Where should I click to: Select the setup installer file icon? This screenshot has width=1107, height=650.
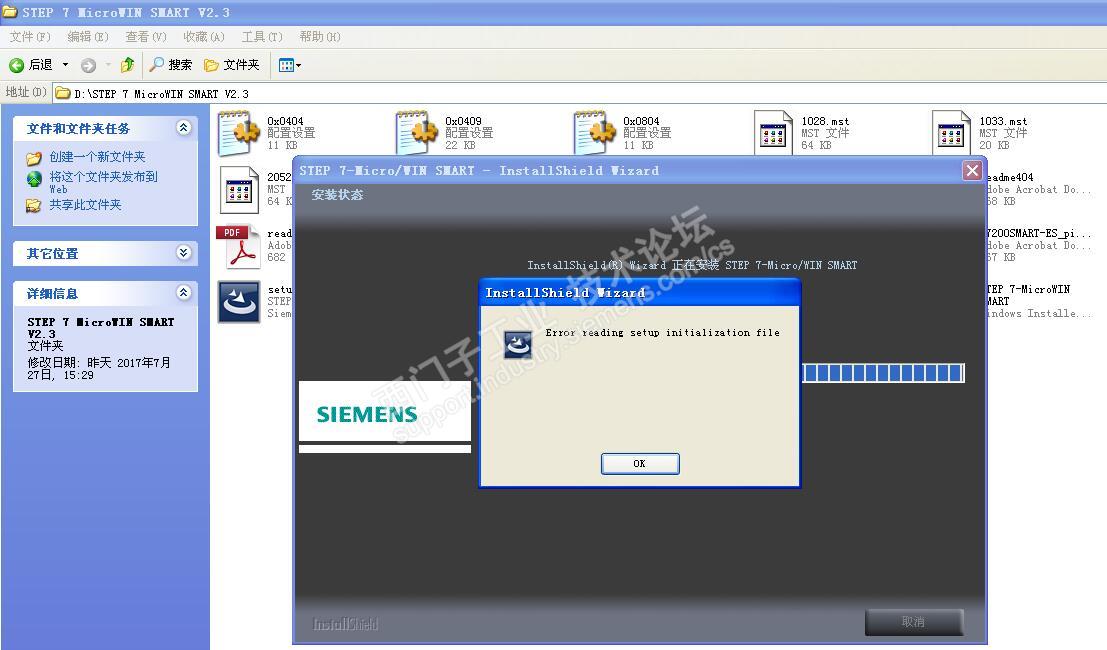coord(239,301)
